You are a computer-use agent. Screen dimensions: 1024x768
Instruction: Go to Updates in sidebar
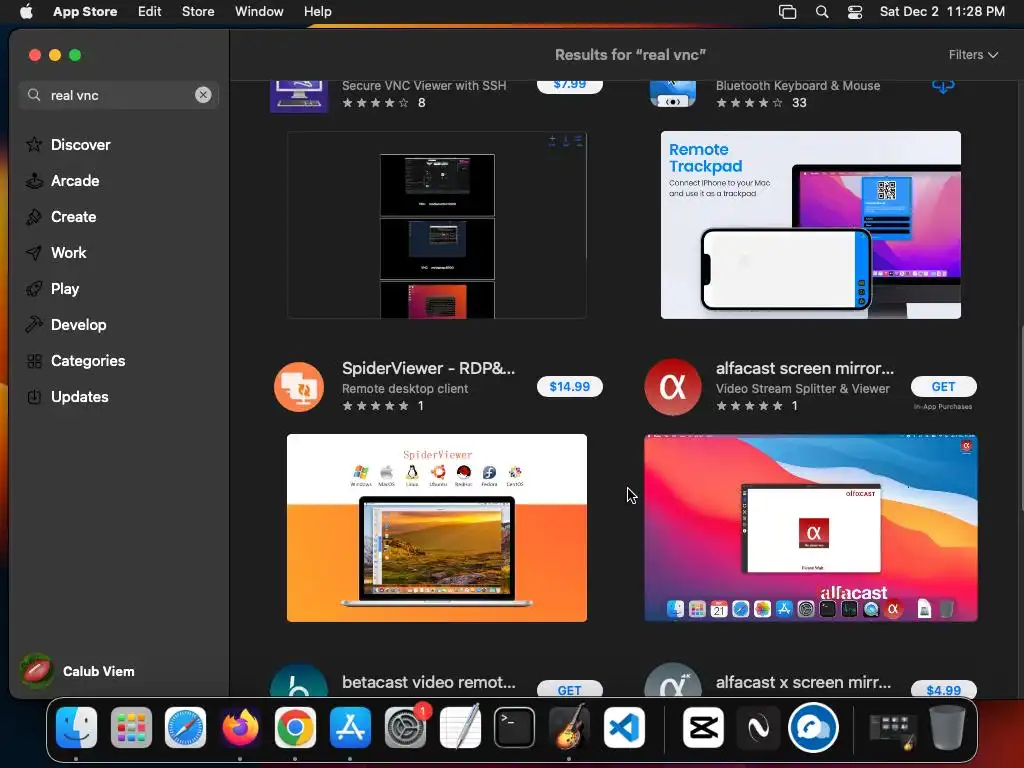click(x=80, y=396)
